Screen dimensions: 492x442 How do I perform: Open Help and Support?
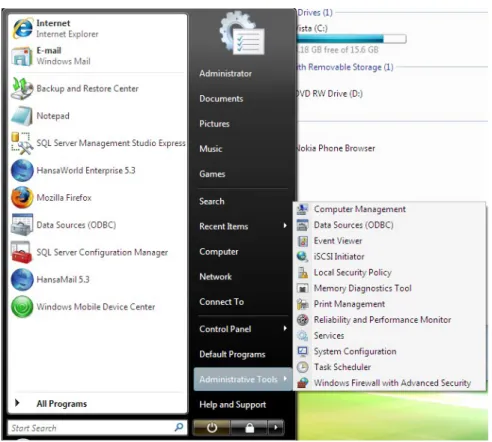(x=233, y=405)
